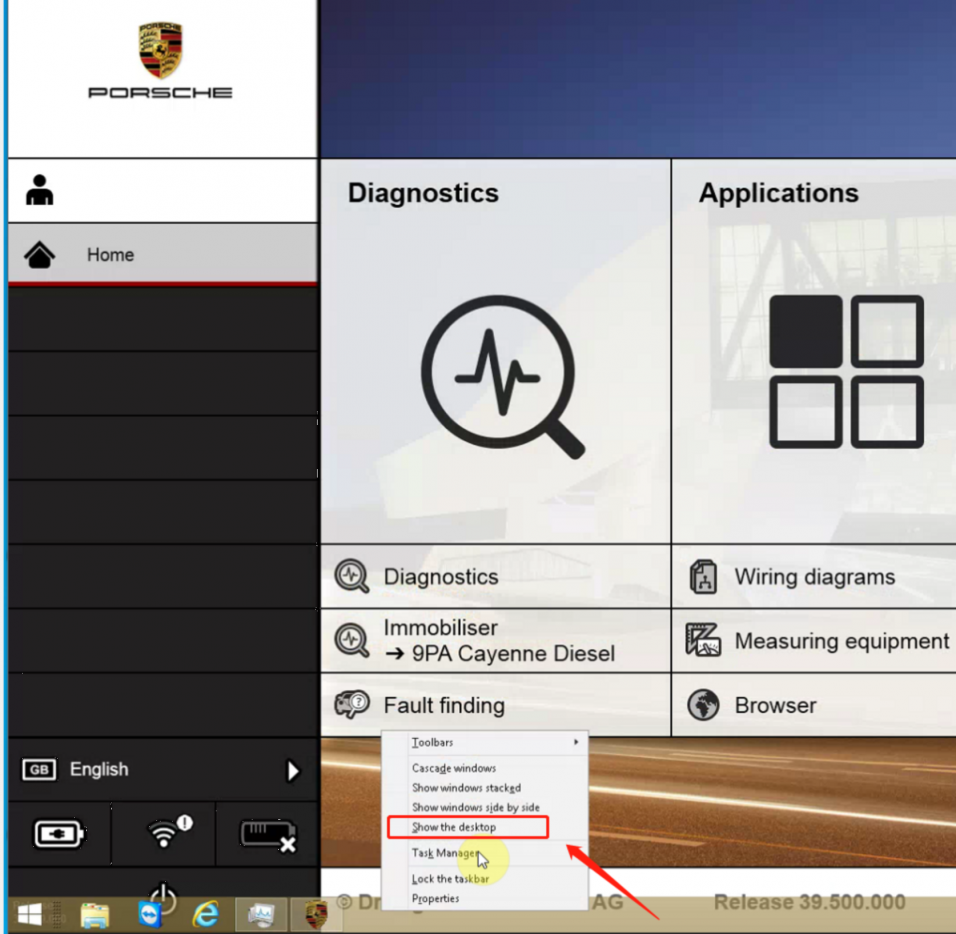Click the Windows Start button
This screenshot has width=956, height=934.
(30, 914)
